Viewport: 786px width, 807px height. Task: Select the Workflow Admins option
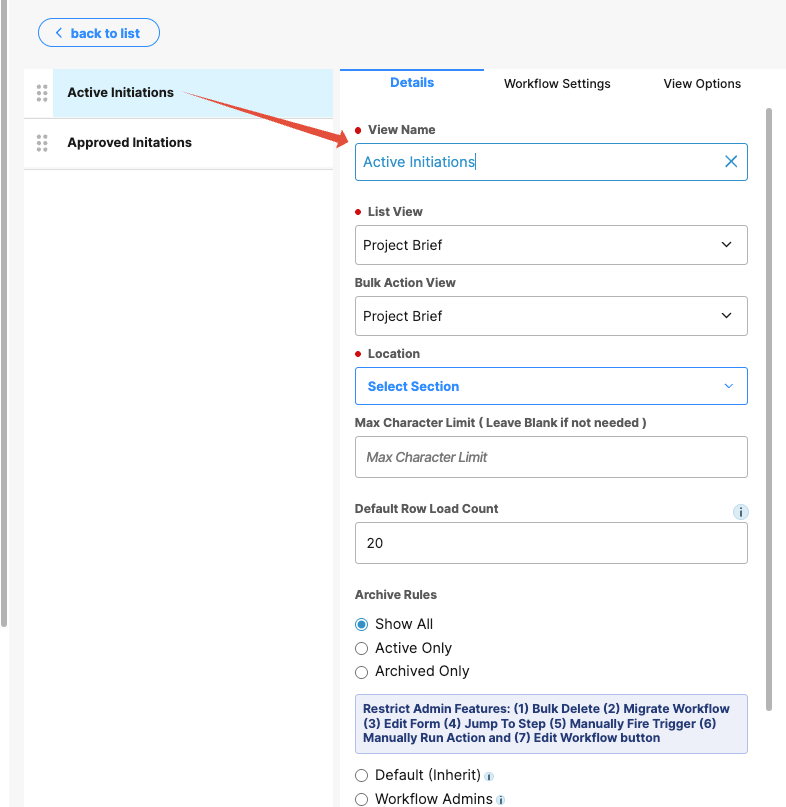click(361, 799)
